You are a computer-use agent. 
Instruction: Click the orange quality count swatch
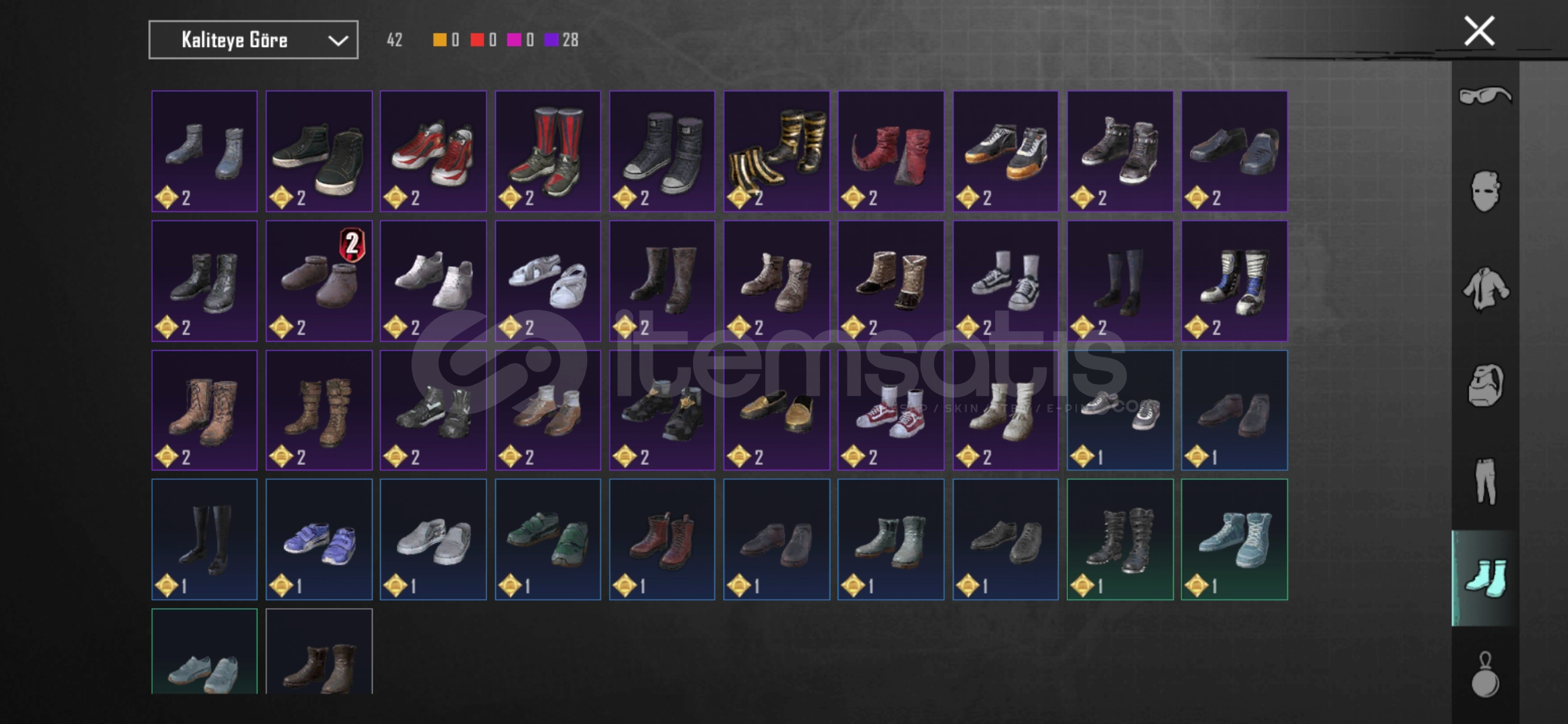(x=440, y=40)
